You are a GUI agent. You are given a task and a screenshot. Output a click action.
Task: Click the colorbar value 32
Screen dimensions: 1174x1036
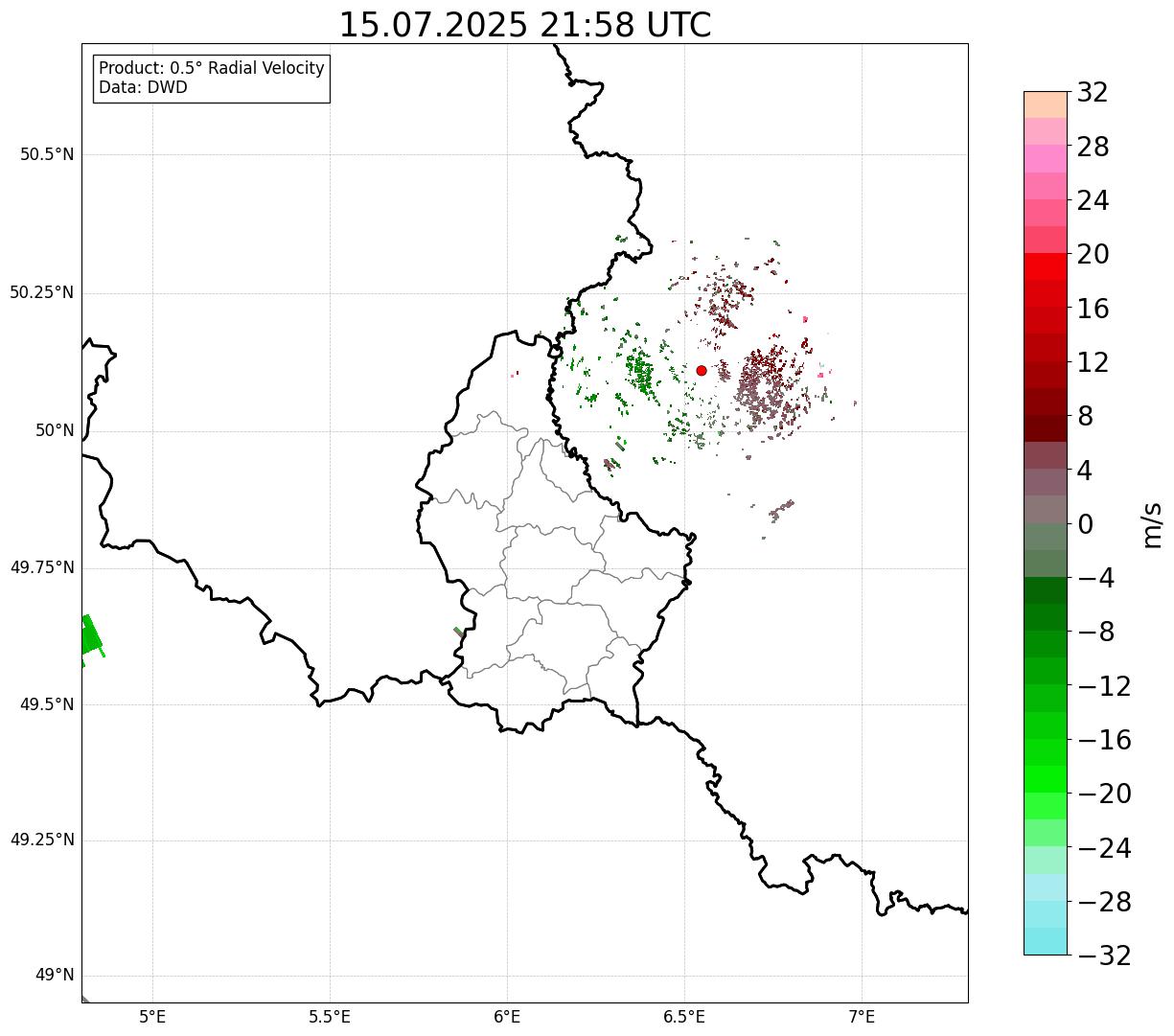[x=1093, y=92]
